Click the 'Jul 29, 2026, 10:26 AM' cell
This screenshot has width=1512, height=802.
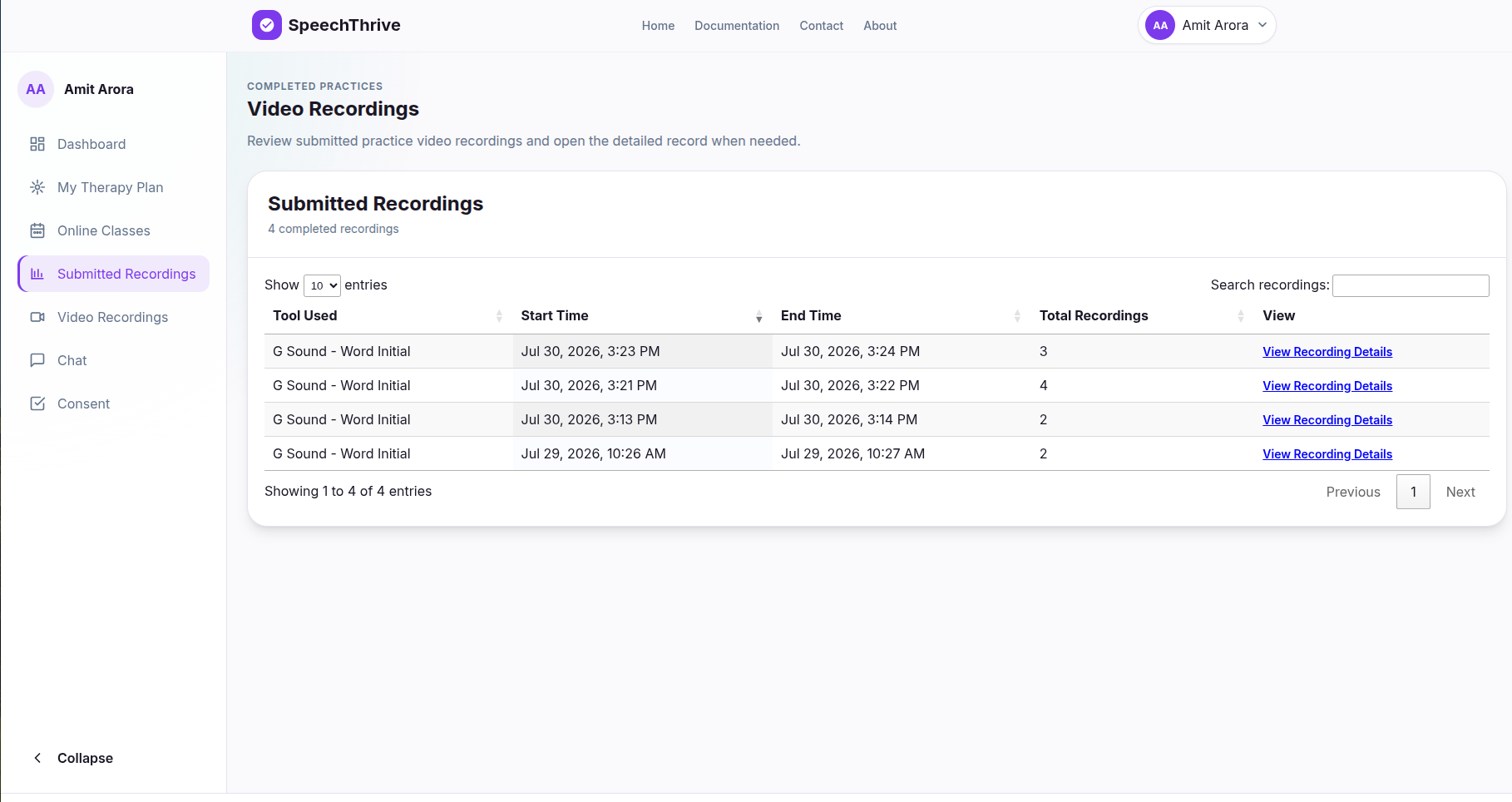[642, 453]
